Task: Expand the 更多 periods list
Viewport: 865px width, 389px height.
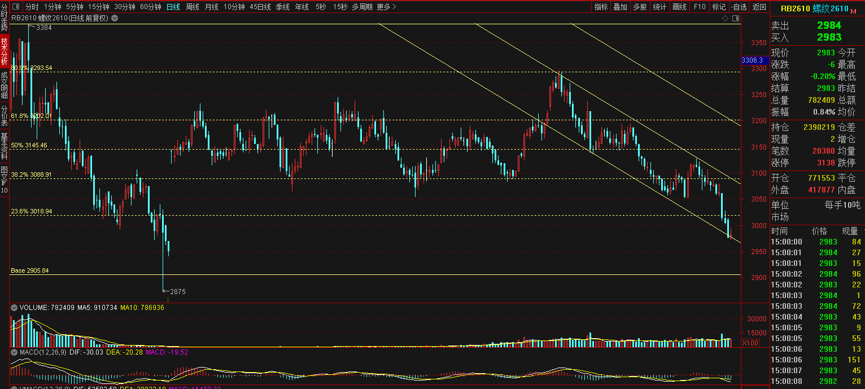Action: point(387,7)
